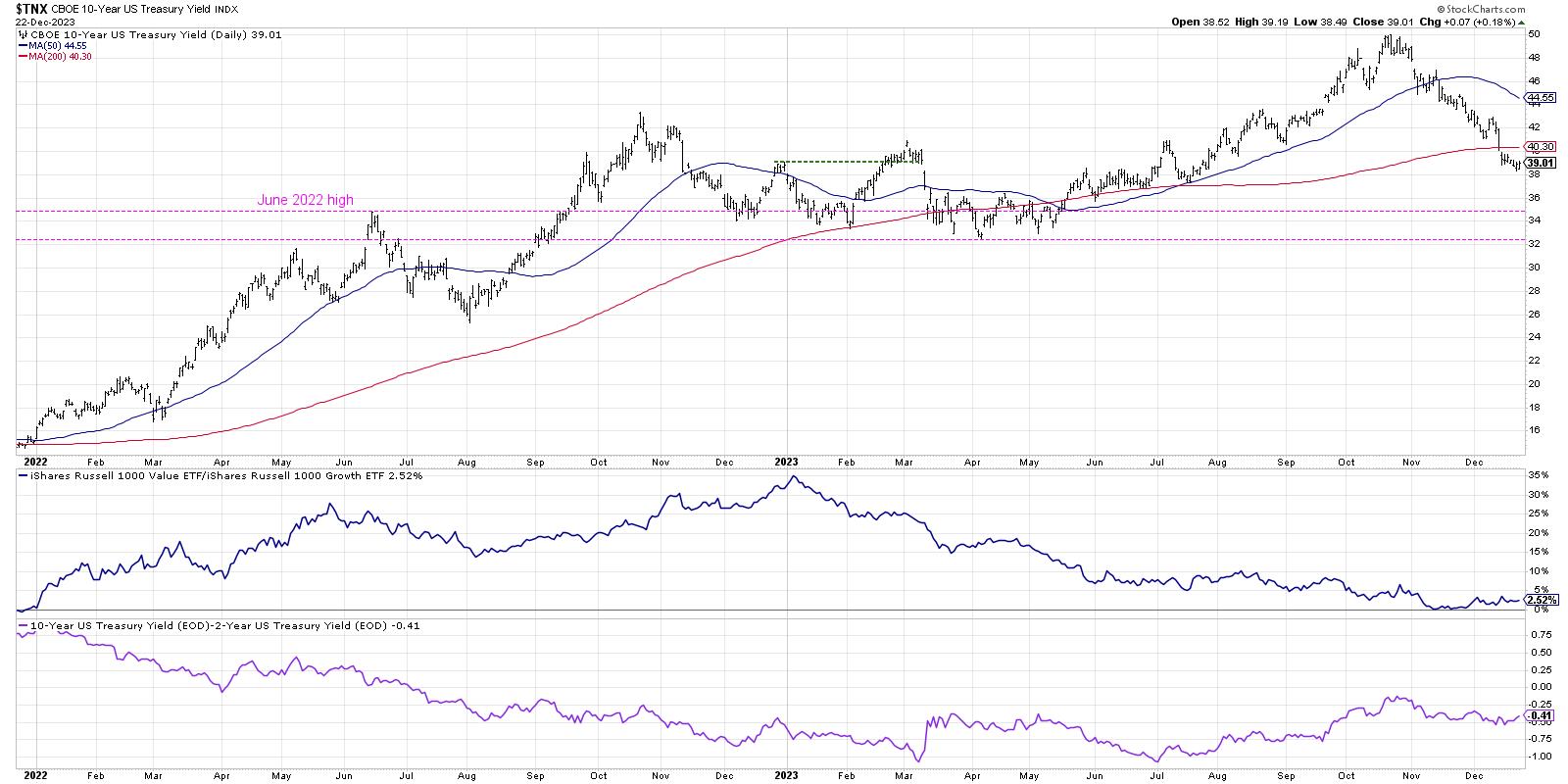Click the -0.41 yield spread value tag

1541,715
